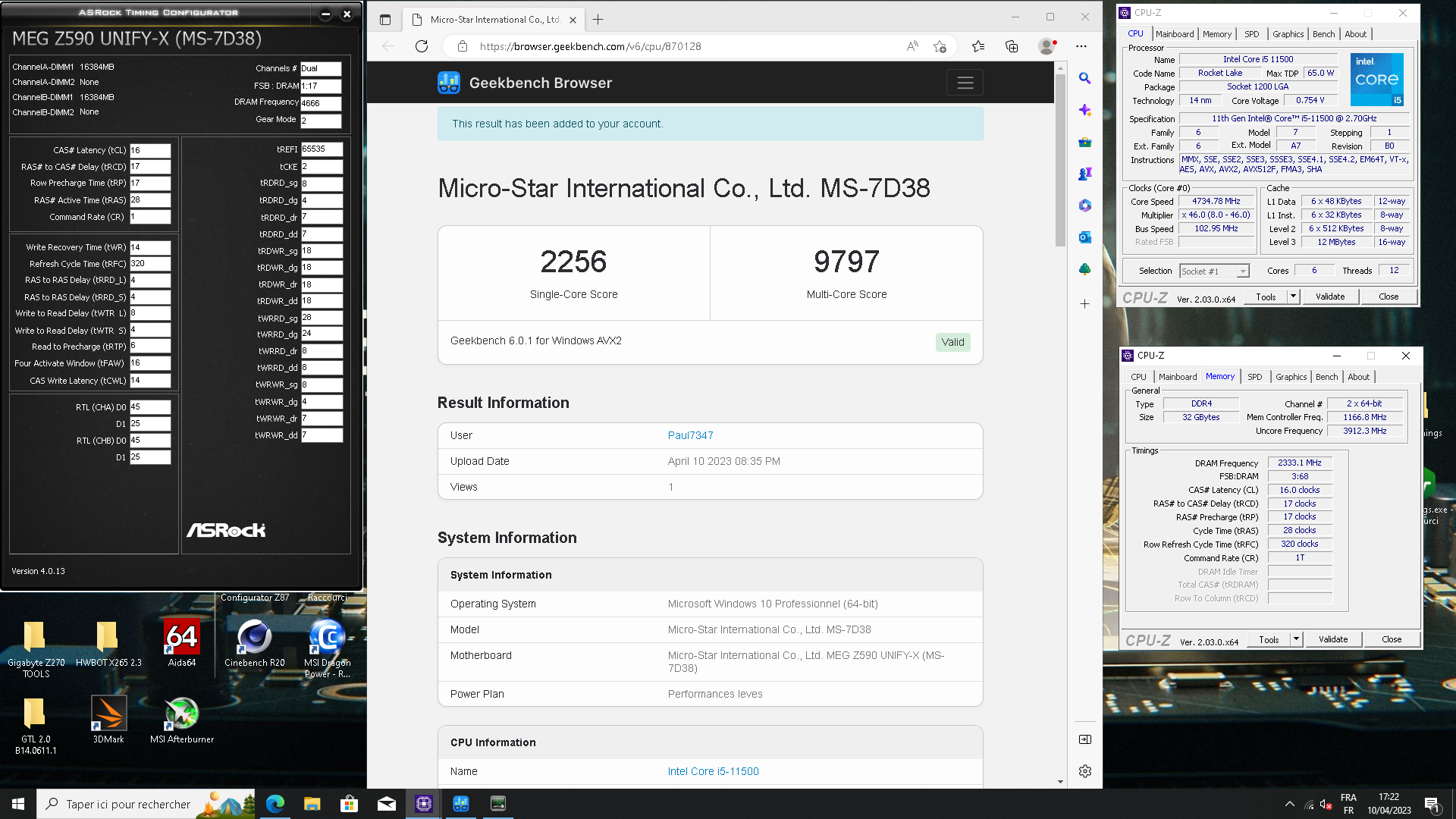Open the Geekbench hamburger menu
The height and width of the screenshot is (819, 1456).
coord(965,83)
